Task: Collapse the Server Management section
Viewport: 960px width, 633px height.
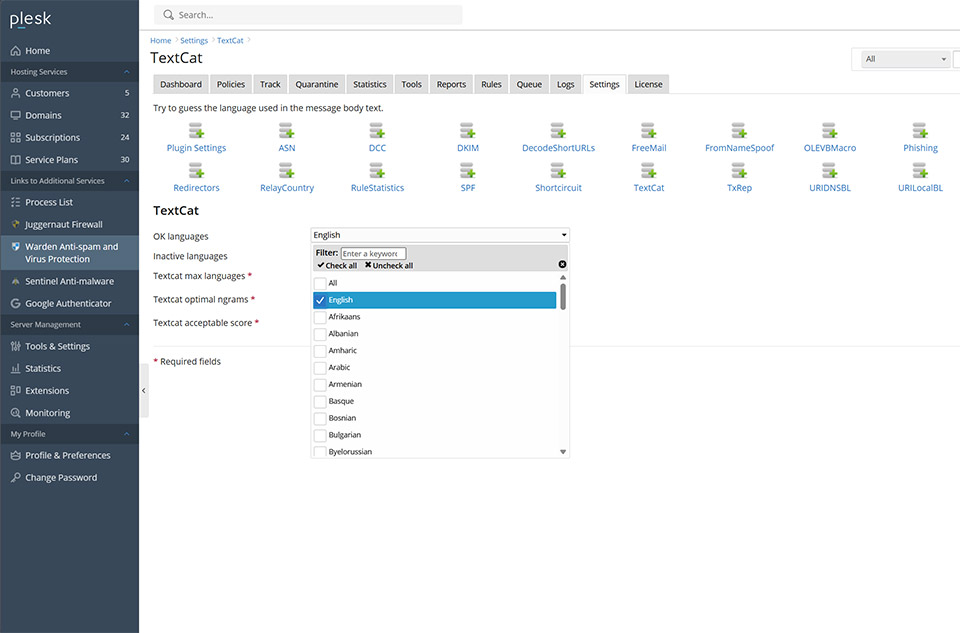Action: (x=127, y=324)
